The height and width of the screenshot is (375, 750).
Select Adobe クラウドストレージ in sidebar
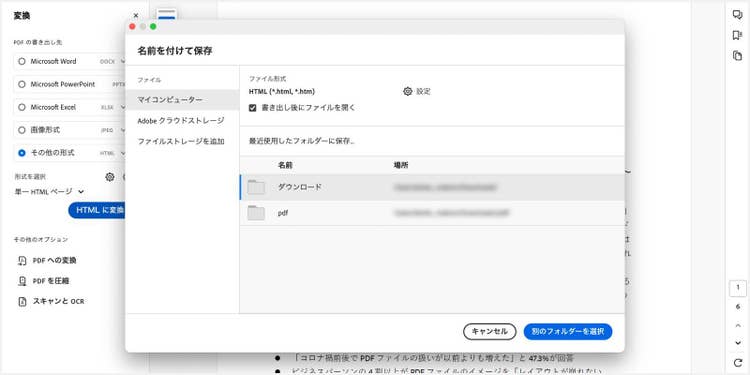pyautogui.click(x=182, y=121)
